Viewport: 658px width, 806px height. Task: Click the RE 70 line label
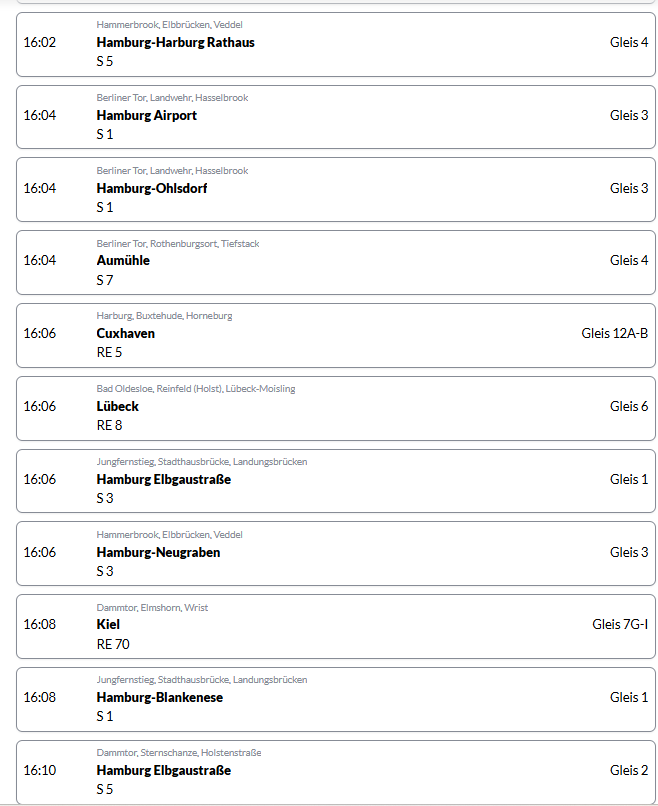[113, 644]
